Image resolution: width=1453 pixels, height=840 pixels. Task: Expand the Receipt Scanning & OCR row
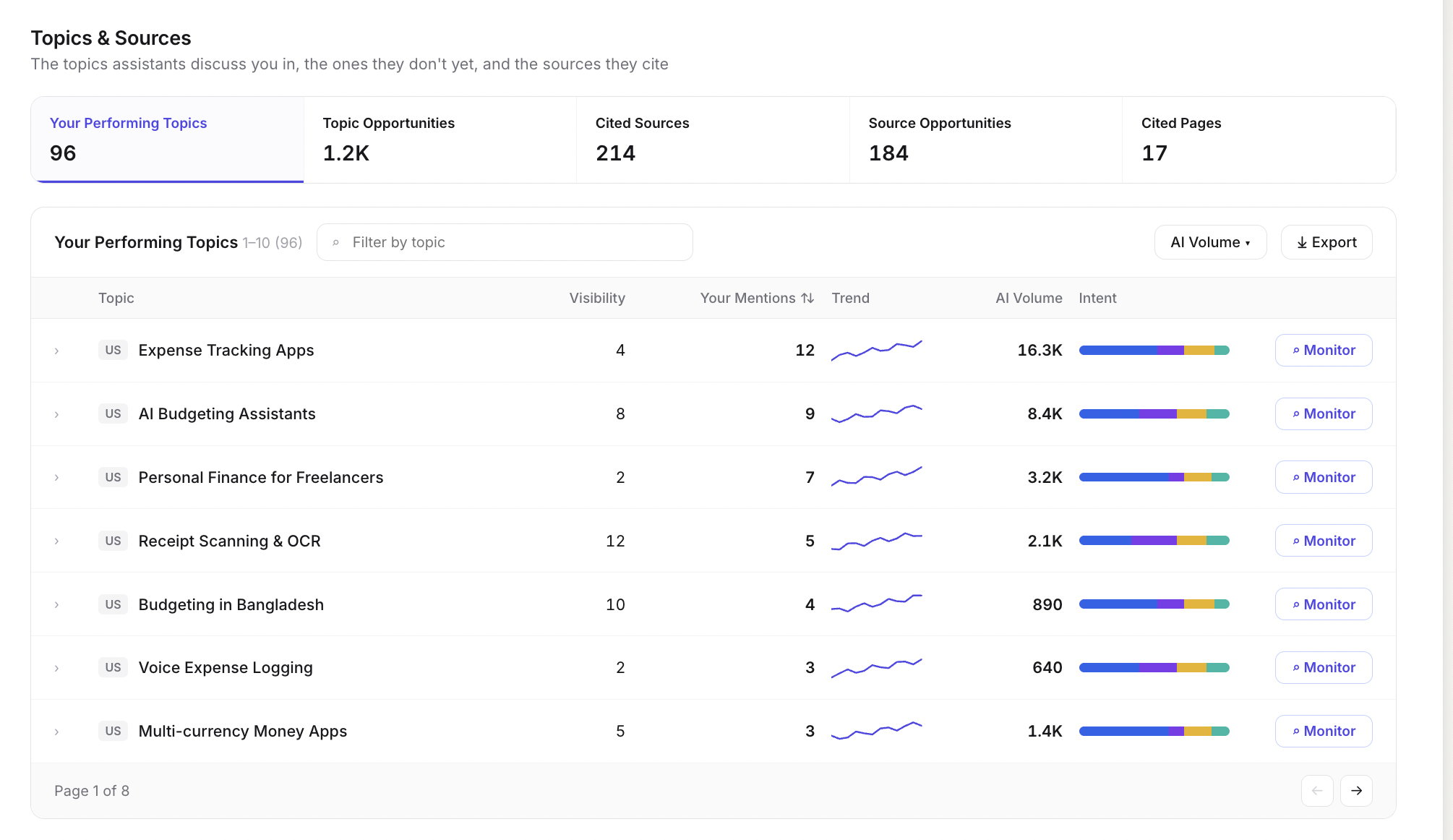tap(56, 541)
